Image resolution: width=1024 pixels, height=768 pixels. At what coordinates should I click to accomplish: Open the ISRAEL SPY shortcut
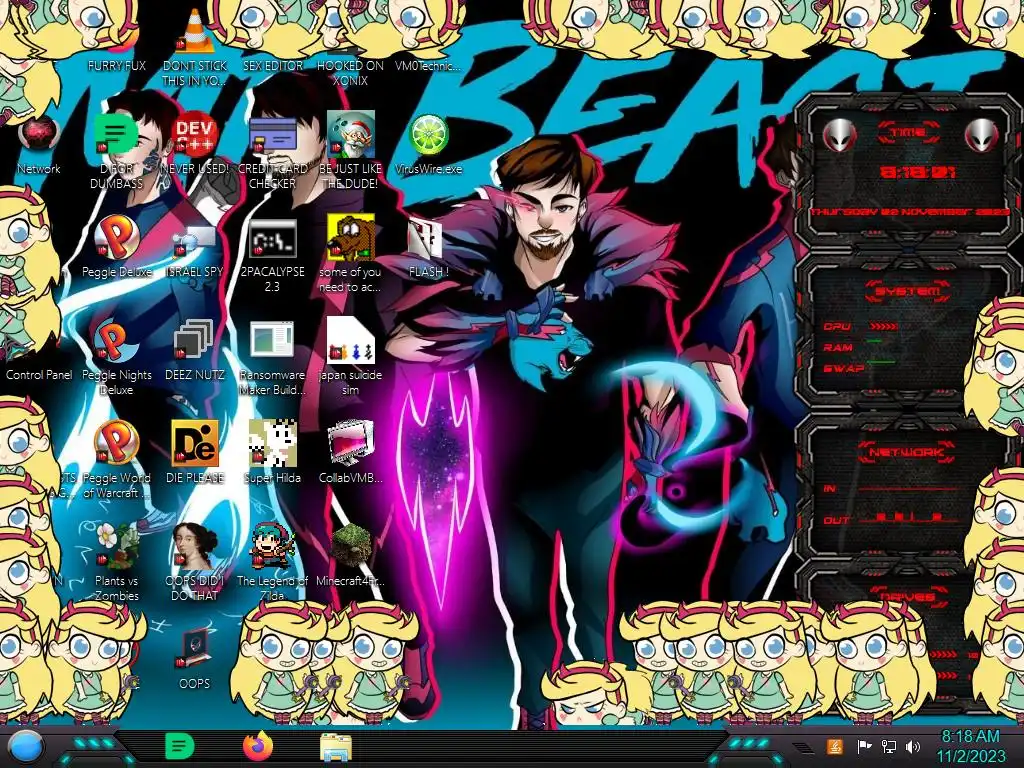(195, 240)
